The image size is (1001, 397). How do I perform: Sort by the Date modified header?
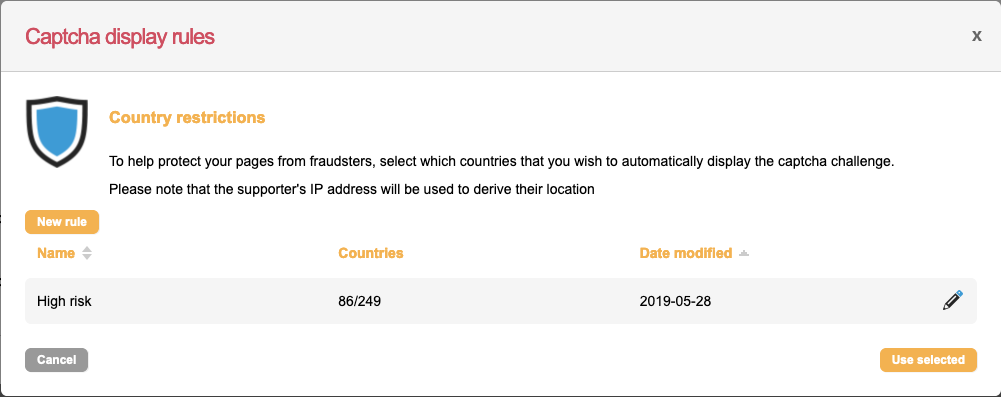coord(686,253)
